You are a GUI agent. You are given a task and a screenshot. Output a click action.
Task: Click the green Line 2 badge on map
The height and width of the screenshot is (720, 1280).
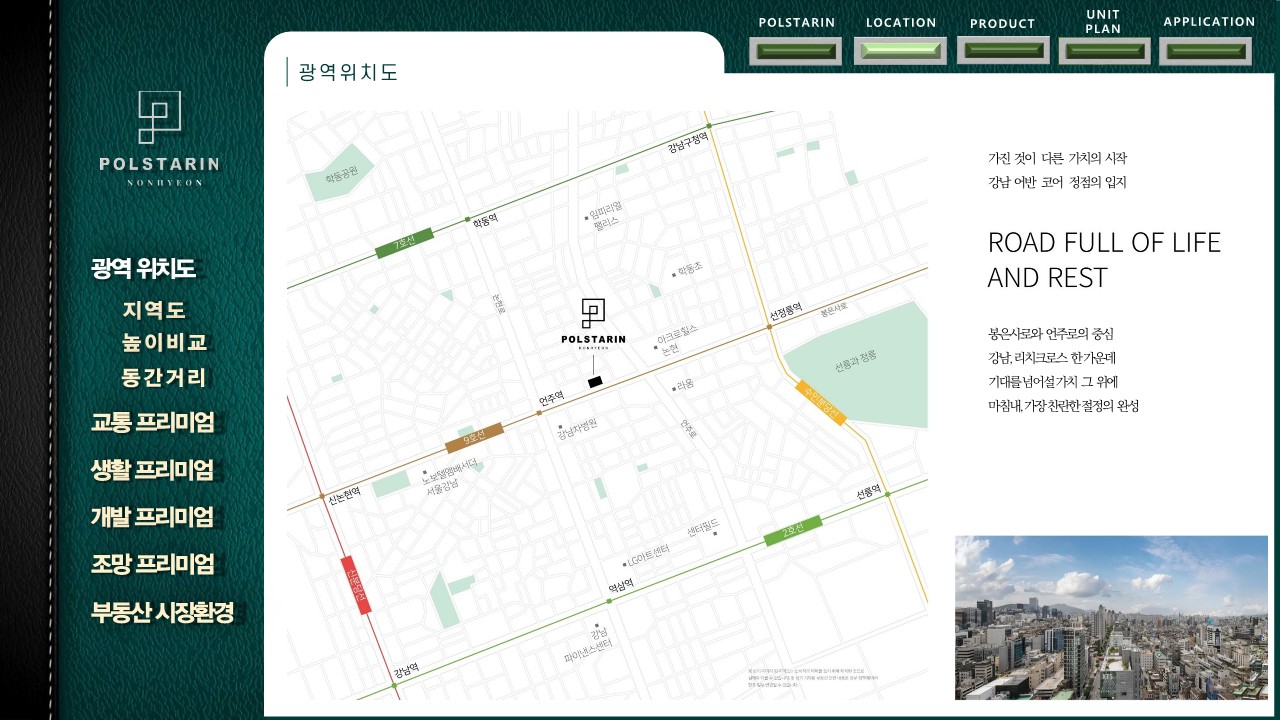(x=793, y=531)
